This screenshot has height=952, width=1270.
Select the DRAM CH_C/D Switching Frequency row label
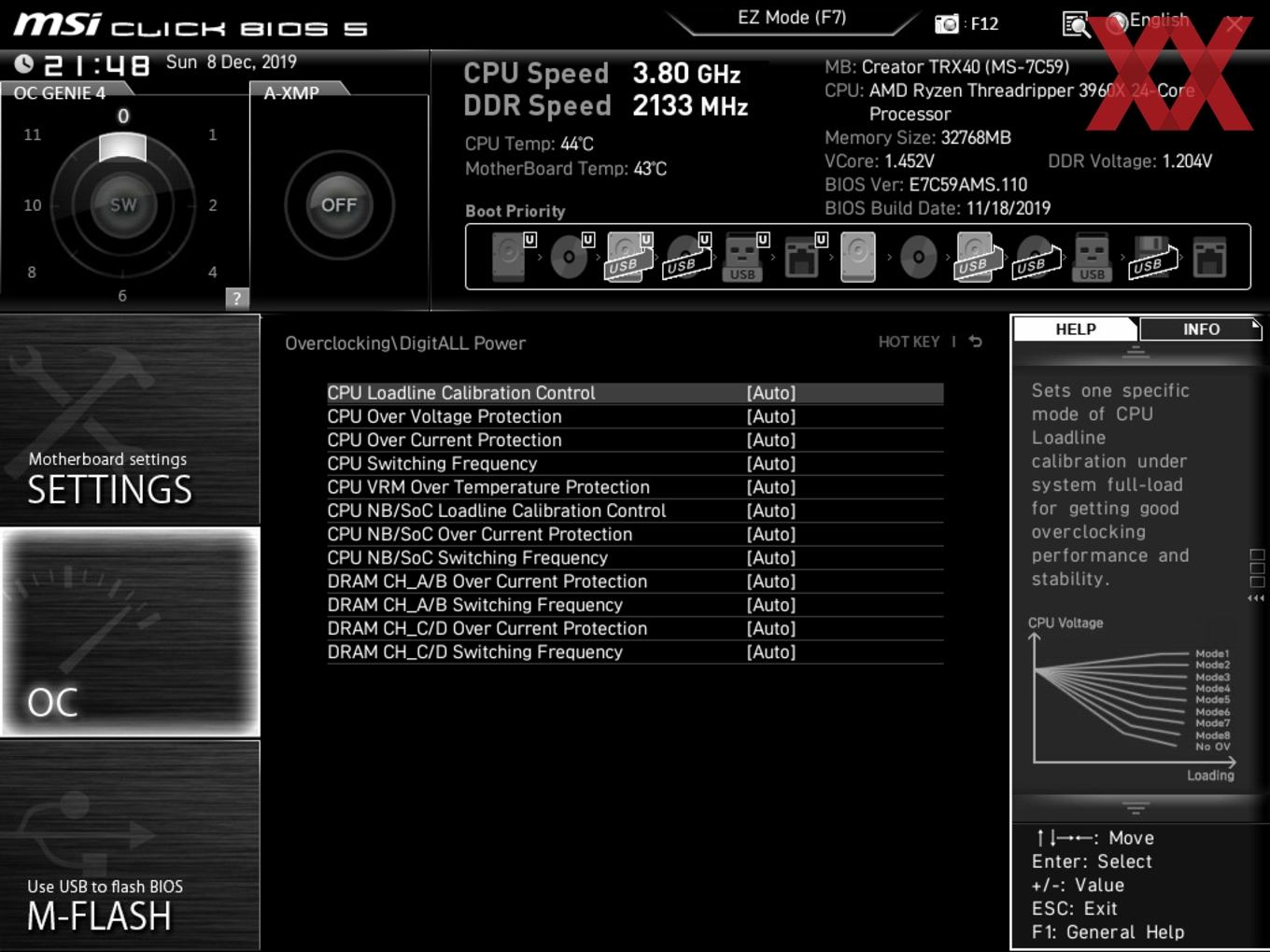pos(474,652)
